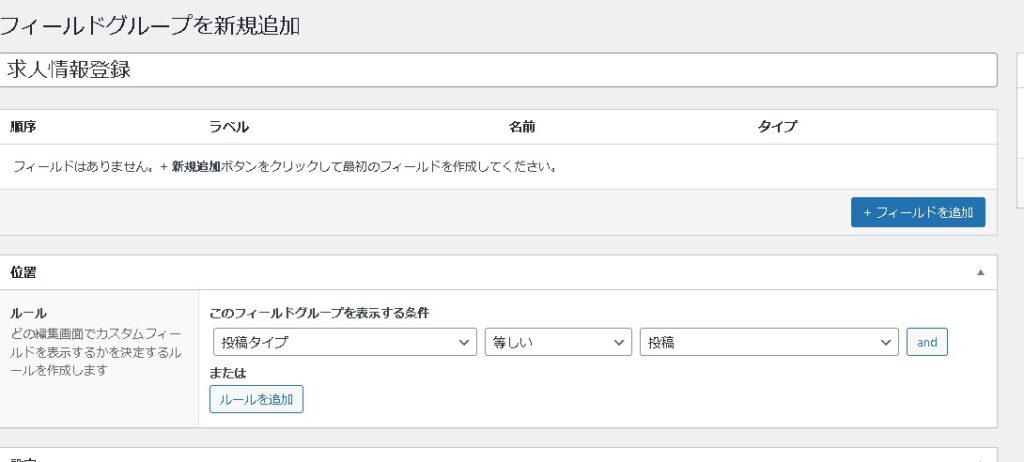1024x462 pixels.
Task: Click the タイプ column header
Action: click(777, 127)
